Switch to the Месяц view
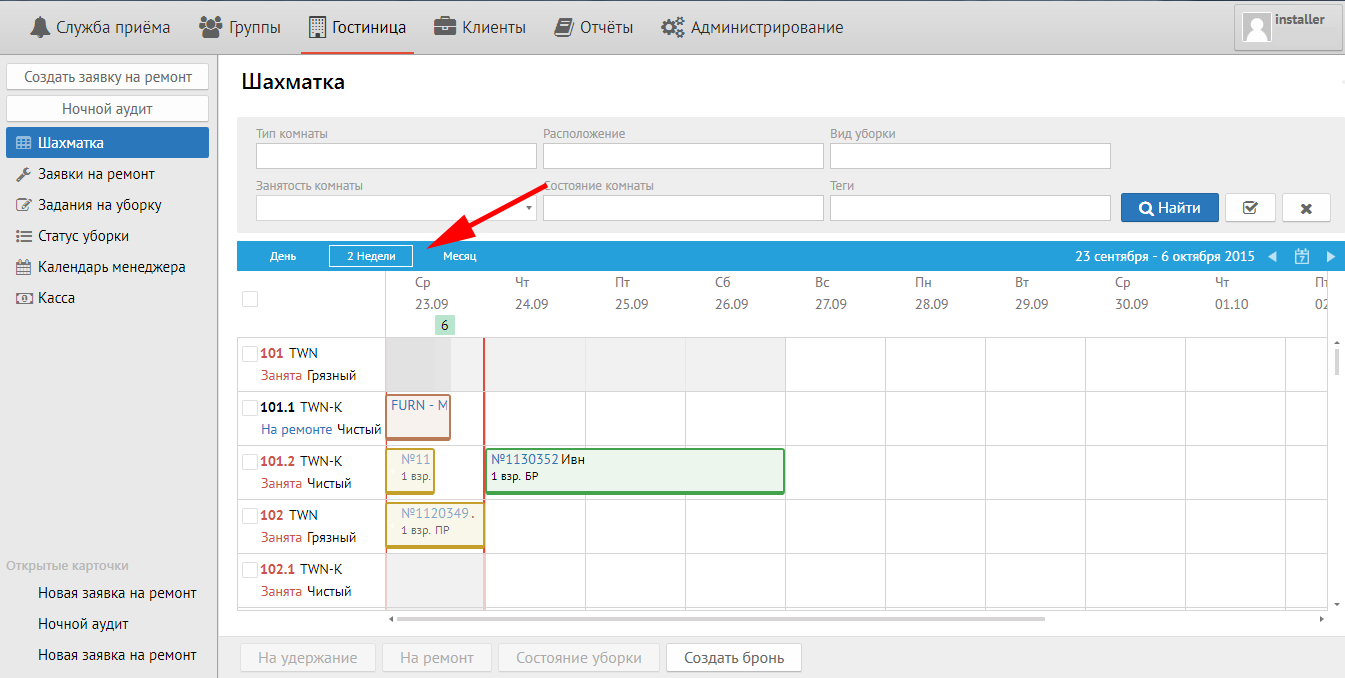Image resolution: width=1345 pixels, height=678 pixels. tap(460, 257)
